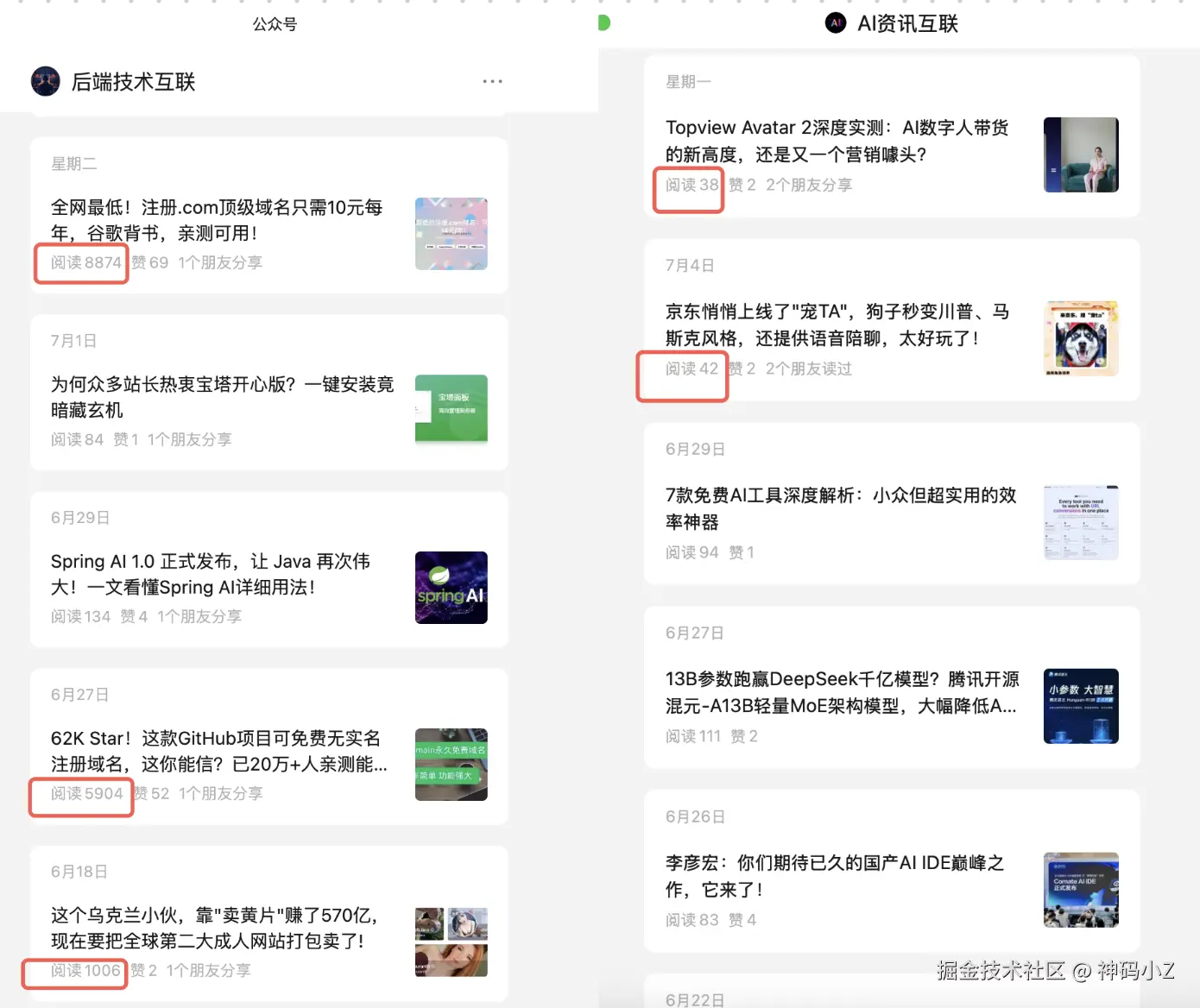Click the 7月4日 date label
The image size is (1200, 1008).
(x=690, y=266)
